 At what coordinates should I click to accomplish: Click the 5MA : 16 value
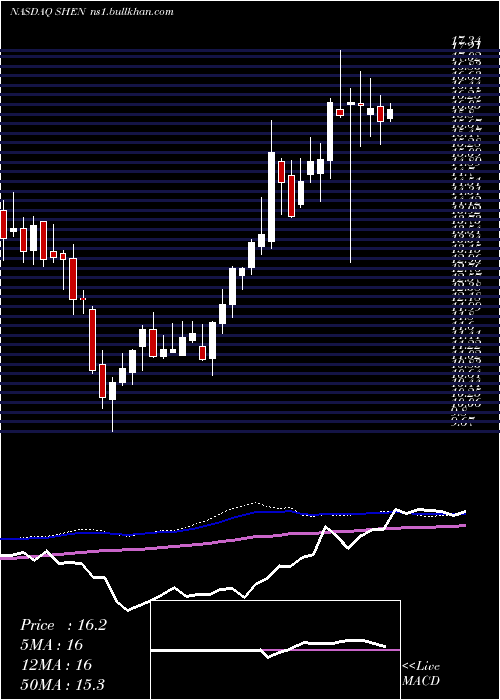(52, 645)
